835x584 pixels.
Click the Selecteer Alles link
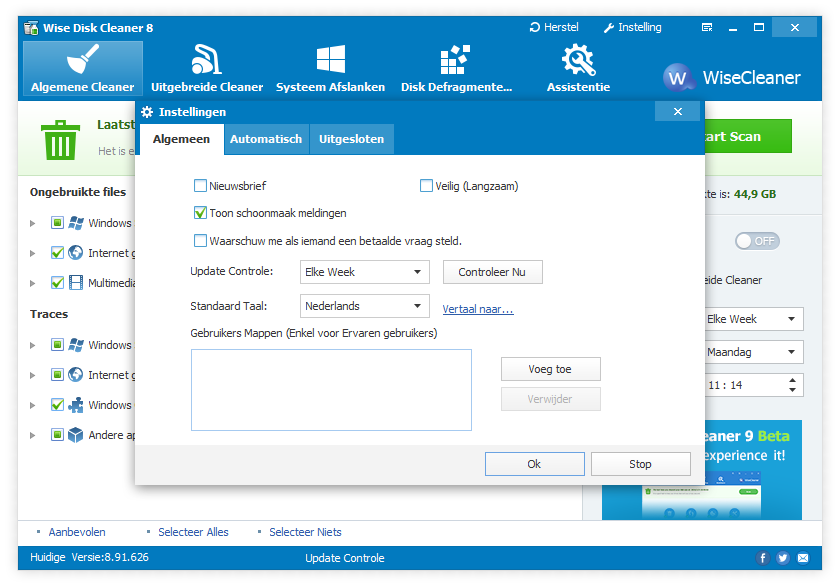click(x=193, y=532)
